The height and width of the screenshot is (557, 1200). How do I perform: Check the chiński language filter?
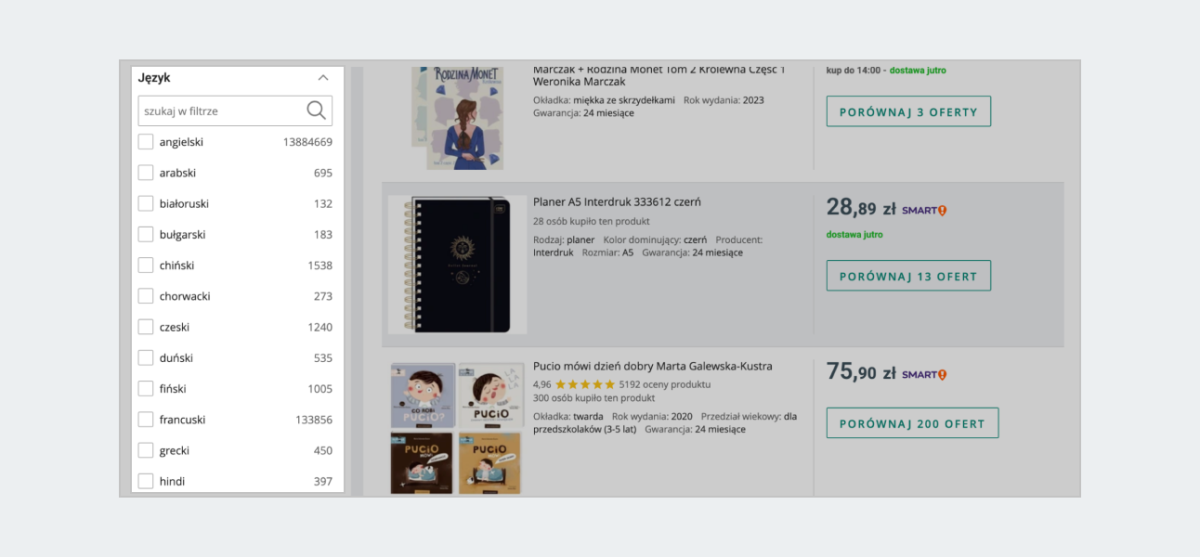(146, 265)
